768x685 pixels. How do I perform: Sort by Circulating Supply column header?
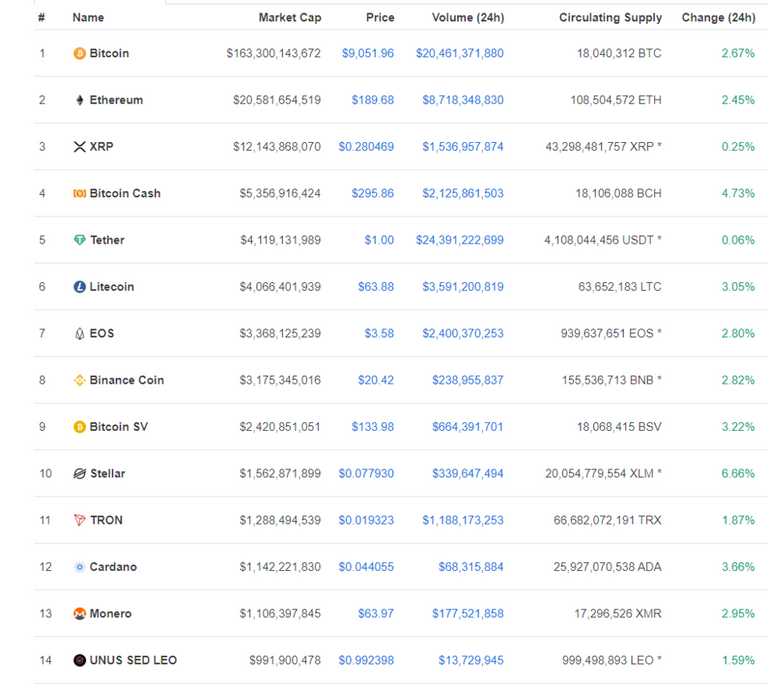[610, 18]
